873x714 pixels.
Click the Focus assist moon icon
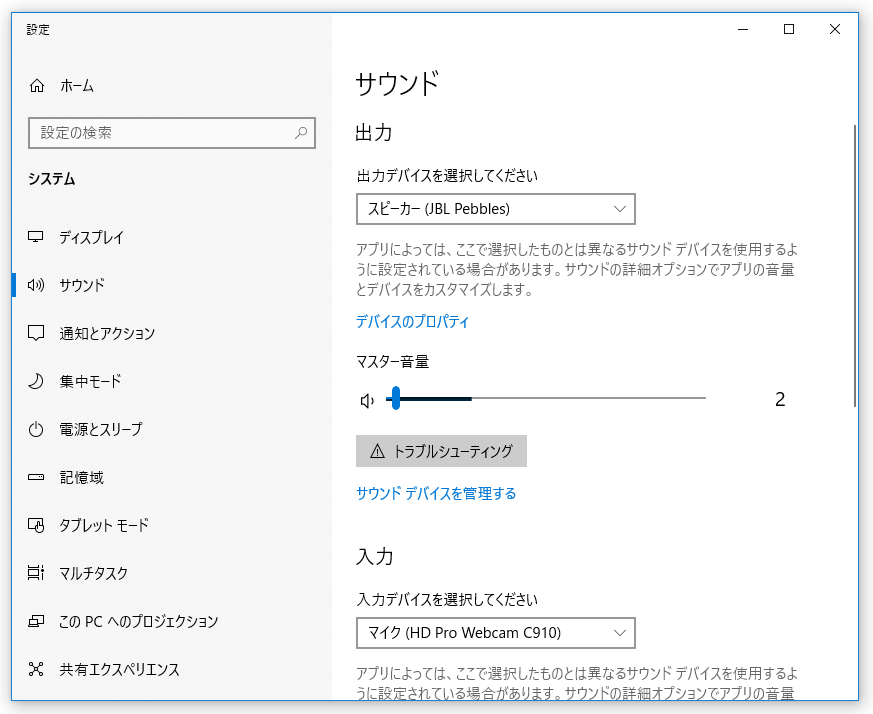(x=36, y=381)
